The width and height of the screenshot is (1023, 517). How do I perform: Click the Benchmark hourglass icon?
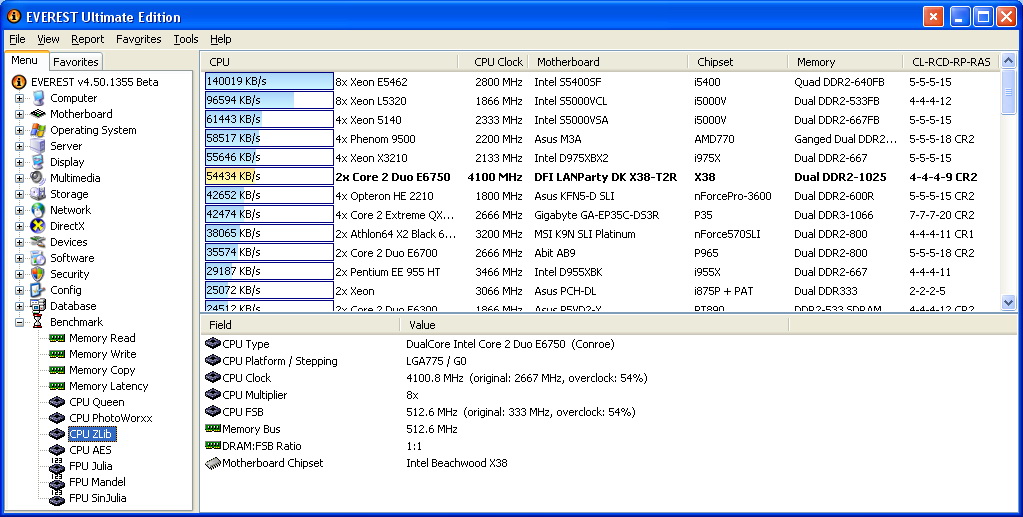tap(38, 322)
